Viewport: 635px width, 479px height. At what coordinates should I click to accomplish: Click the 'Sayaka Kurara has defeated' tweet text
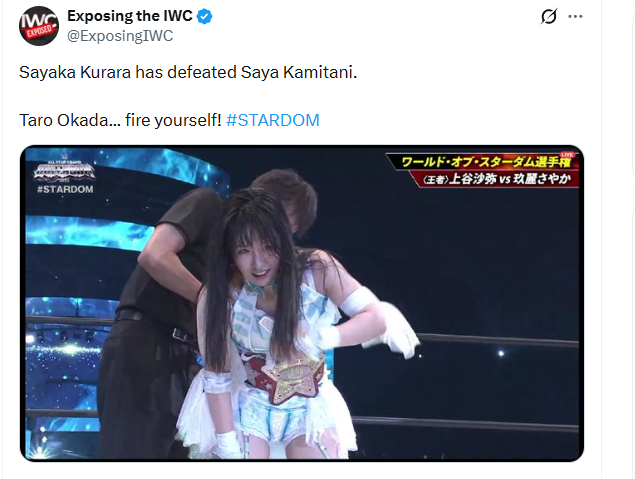pyautogui.click(x=128, y=72)
